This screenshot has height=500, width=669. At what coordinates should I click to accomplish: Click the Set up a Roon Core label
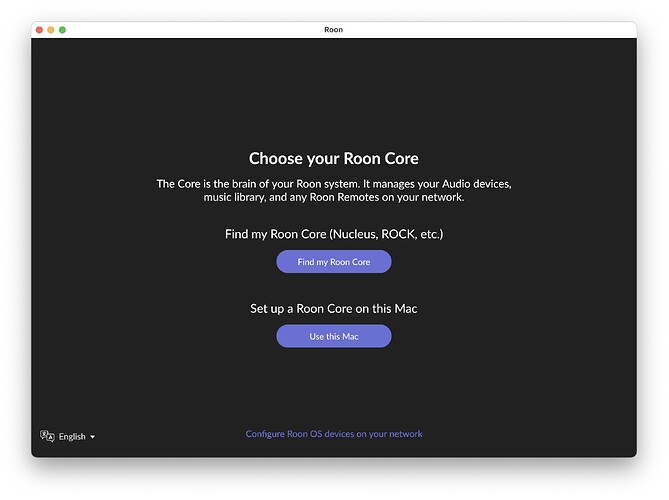333,309
